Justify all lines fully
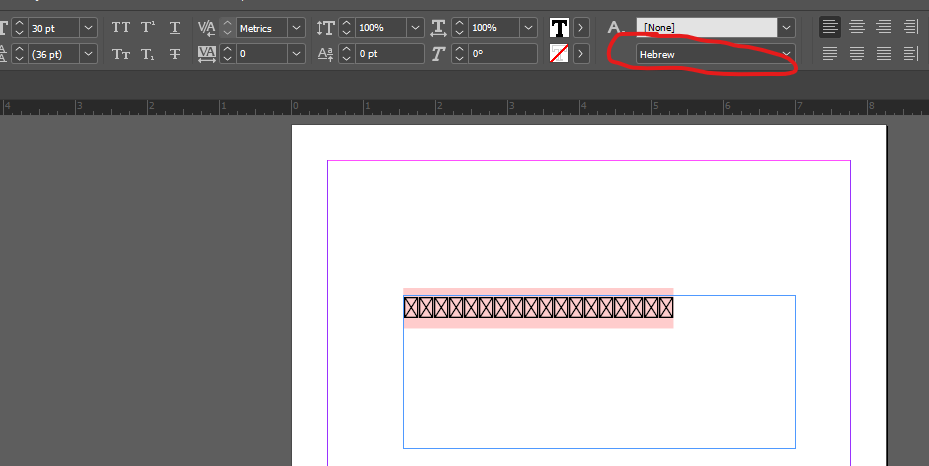This screenshot has width=929, height=466. click(883, 53)
